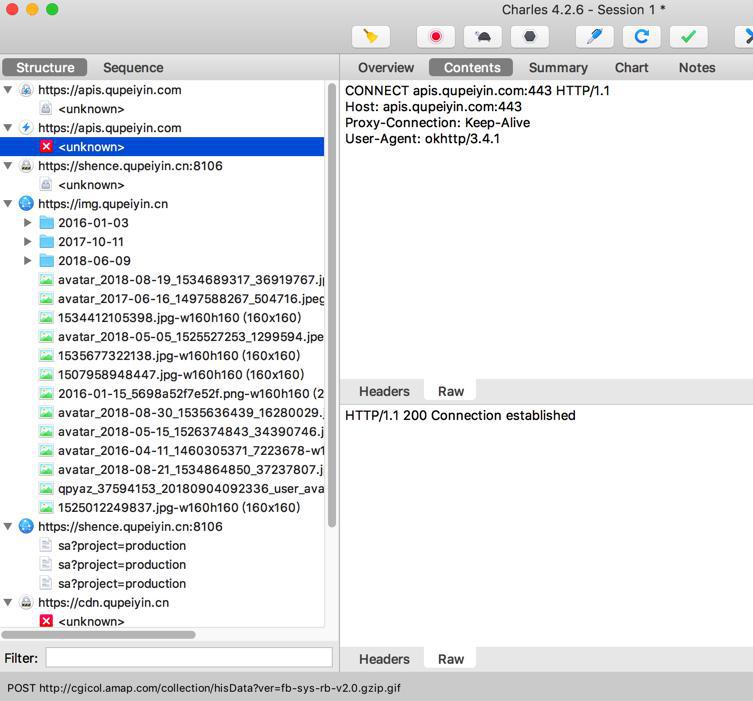Viewport: 753px width, 701px height.
Task: Select 1525012249837.jpg-w160h160 entry
Action: point(179,508)
